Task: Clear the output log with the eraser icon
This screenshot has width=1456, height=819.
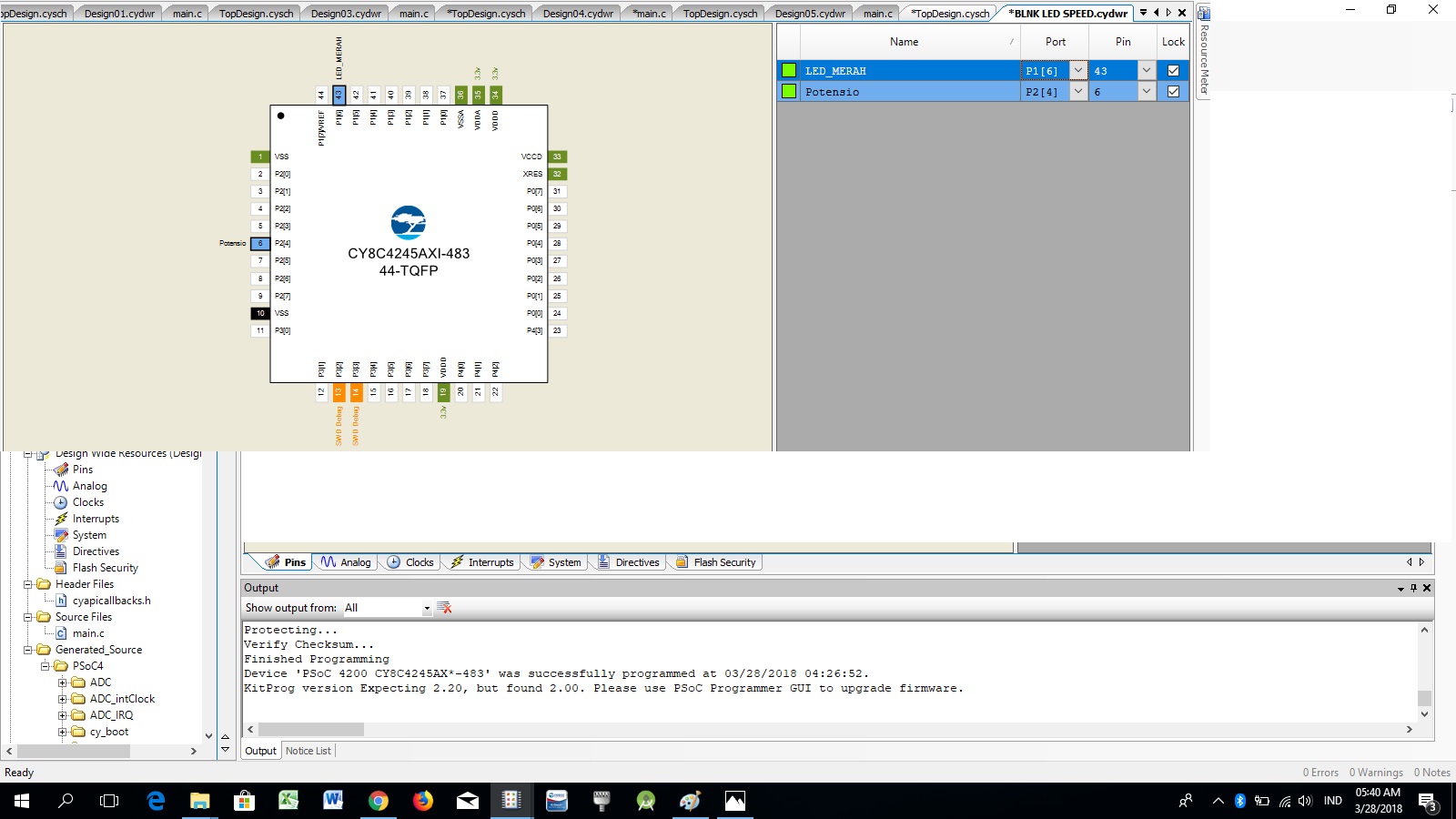Action: pos(444,608)
